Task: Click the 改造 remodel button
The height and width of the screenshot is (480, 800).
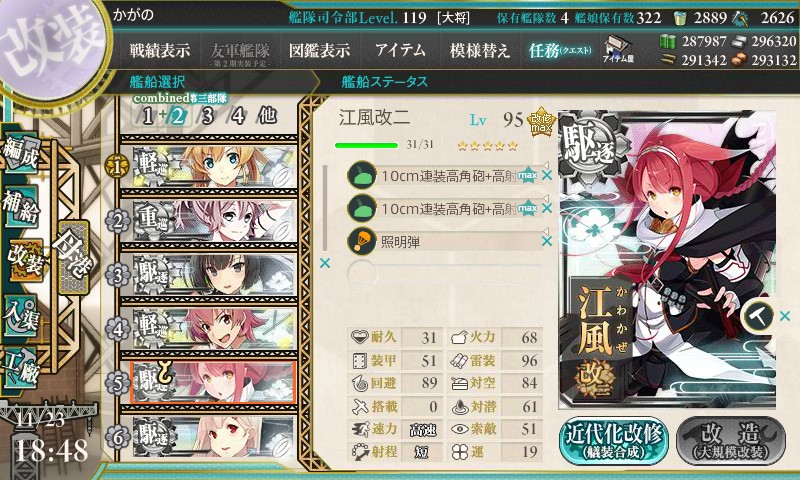Action: point(731,440)
